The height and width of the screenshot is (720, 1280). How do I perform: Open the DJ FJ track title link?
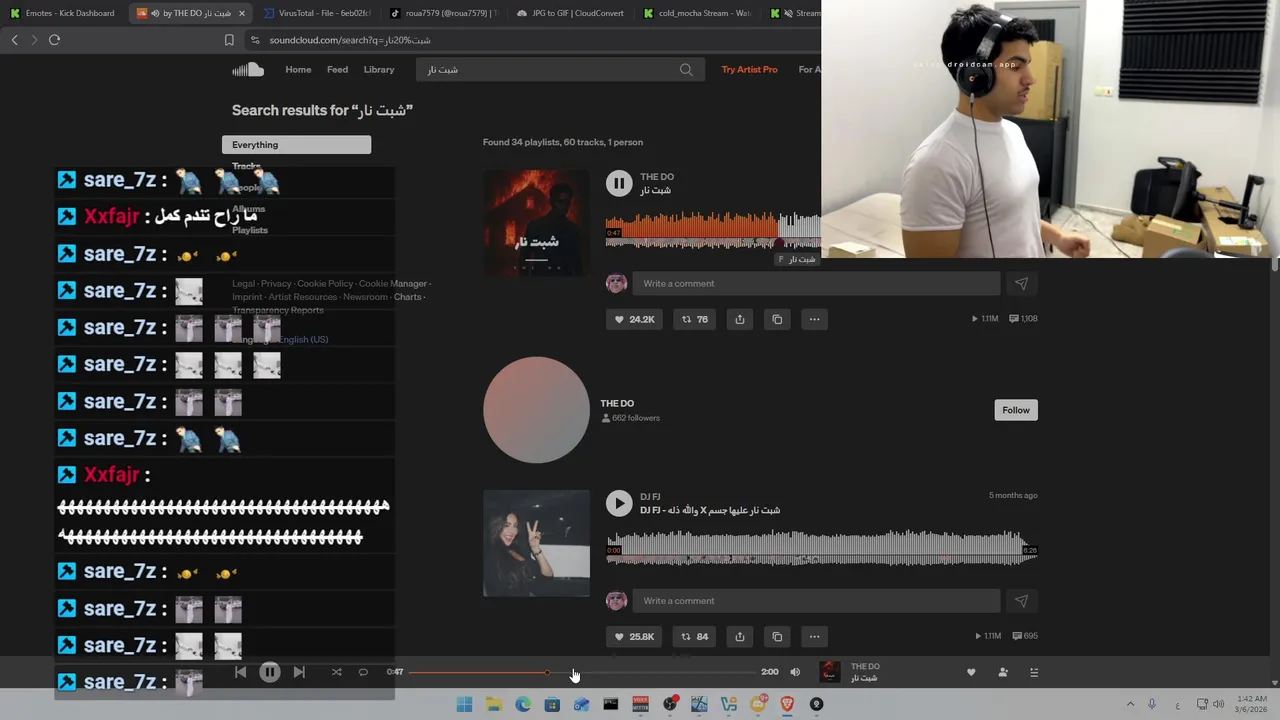pos(710,510)
